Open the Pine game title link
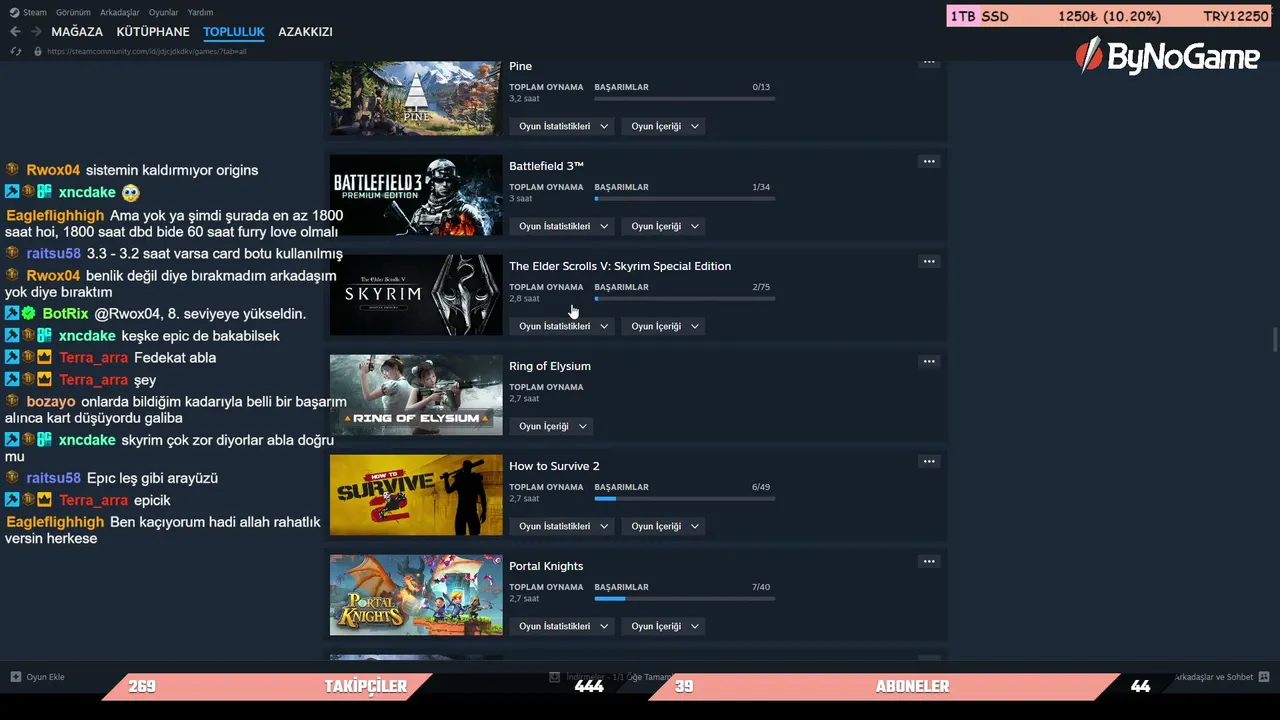This screenshot has height=720, width=1280. coord(520,66)
